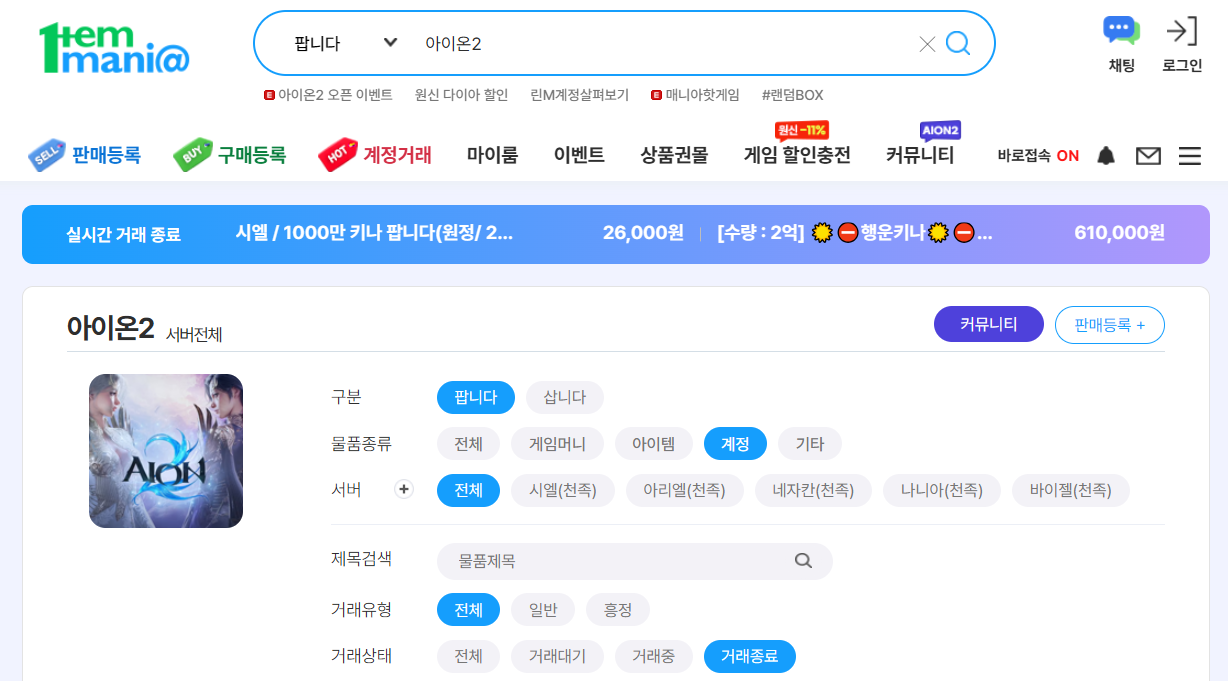This screenshot has width=1228, height=681.
Task: Select 아이템 item type
Action: tap(654, 444)
